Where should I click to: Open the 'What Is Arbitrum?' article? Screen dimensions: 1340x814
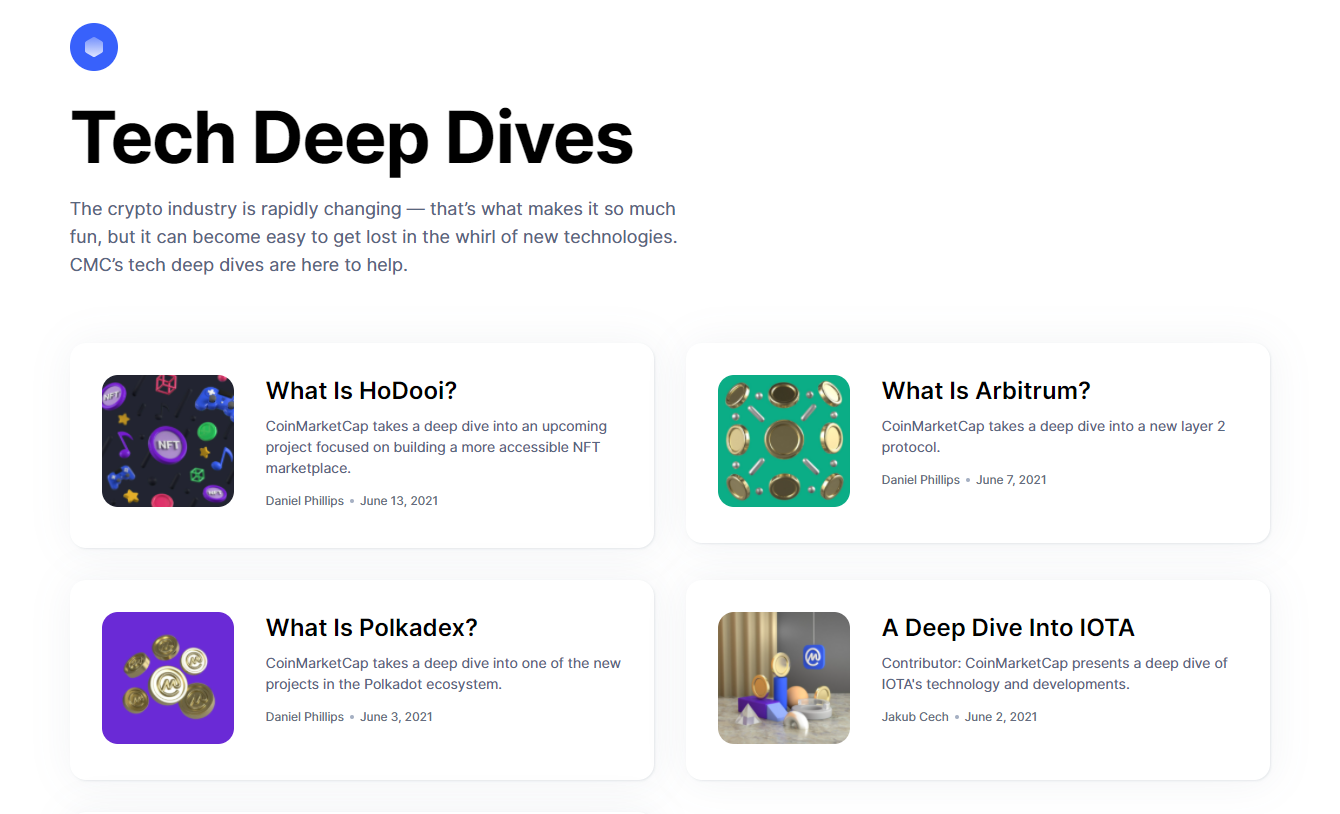(986, 391)
